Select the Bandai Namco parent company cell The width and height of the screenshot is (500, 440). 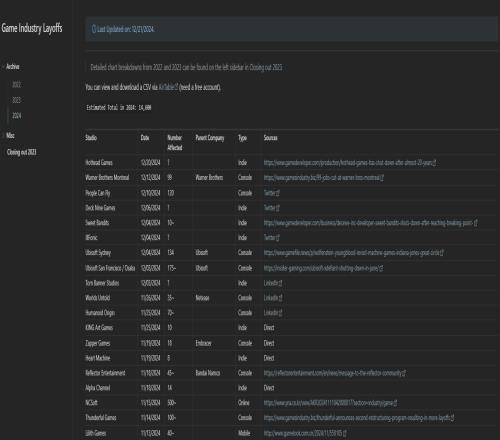click(x=208, y=373)
